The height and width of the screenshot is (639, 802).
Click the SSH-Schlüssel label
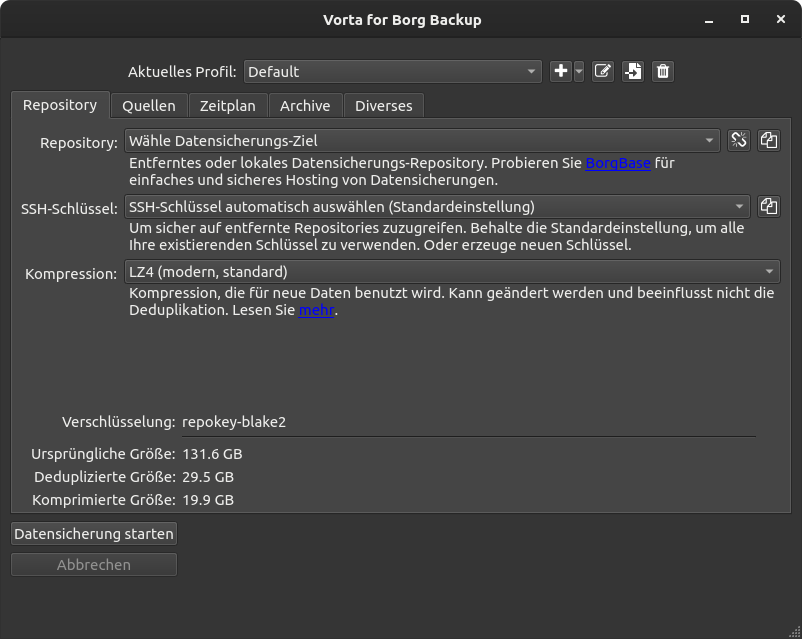coord(70,209)
